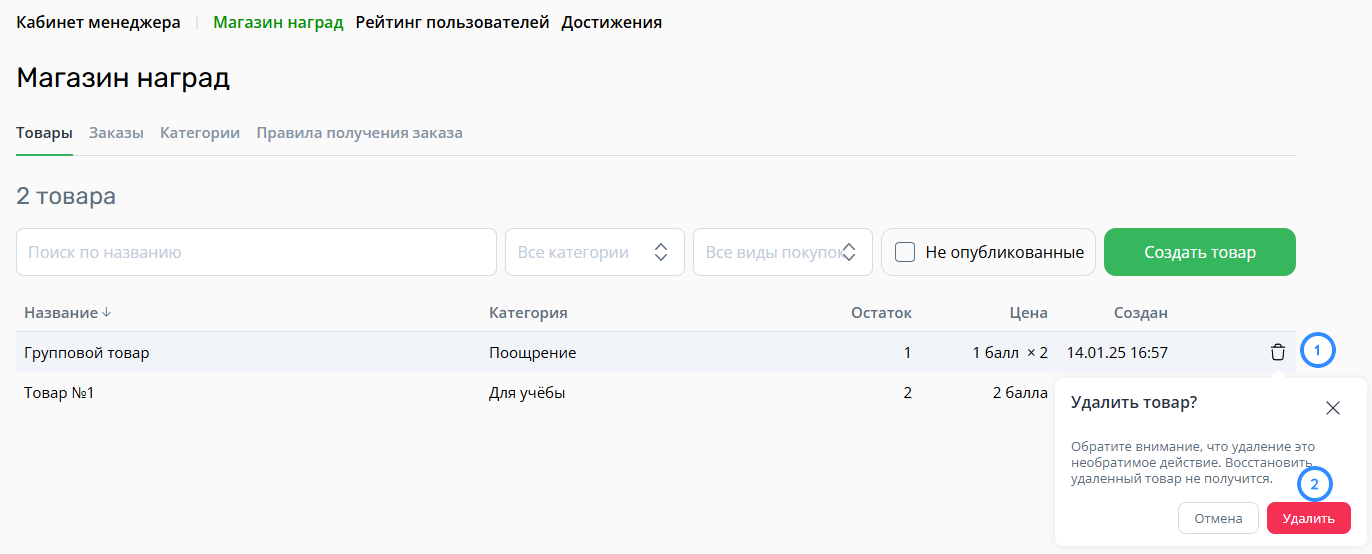The width and height of the screenshot is (1372, 554).
Task: Click the Создан column header
Action: [x=1141, y=313]
